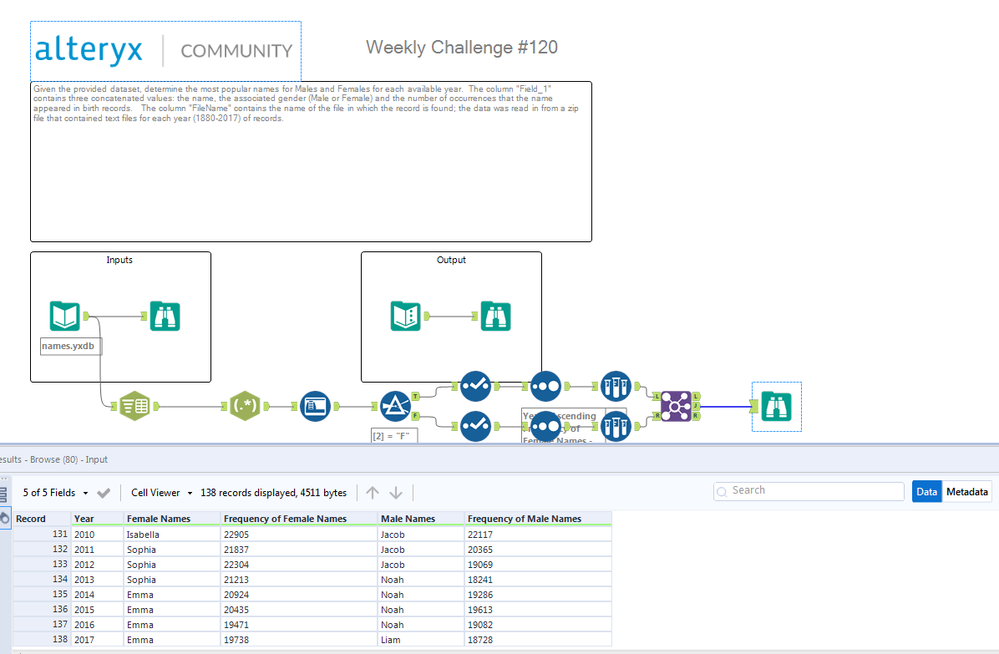Click the J output anchor of Join

point(696,406)
